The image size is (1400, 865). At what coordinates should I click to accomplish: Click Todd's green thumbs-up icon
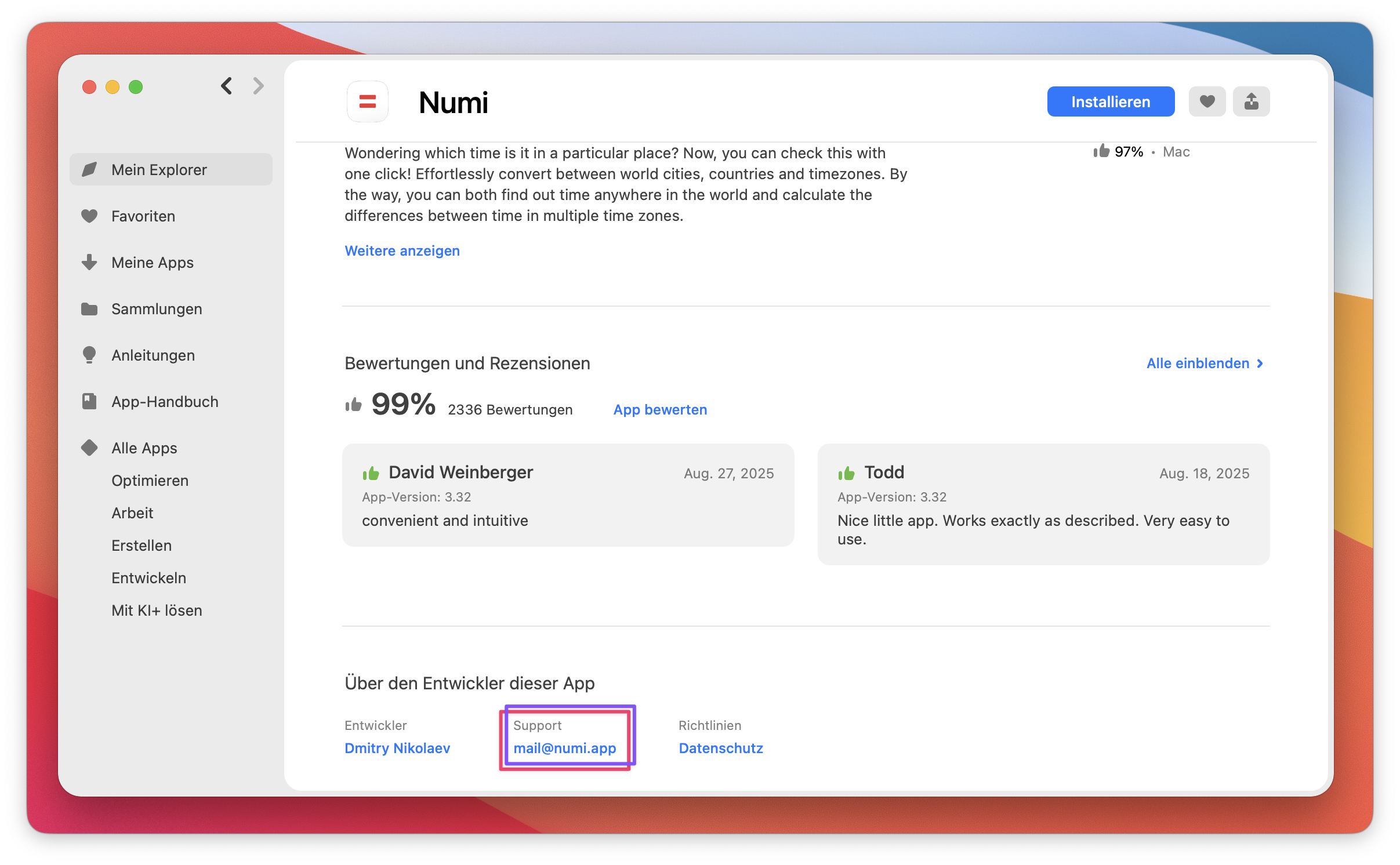click(846, 473)
